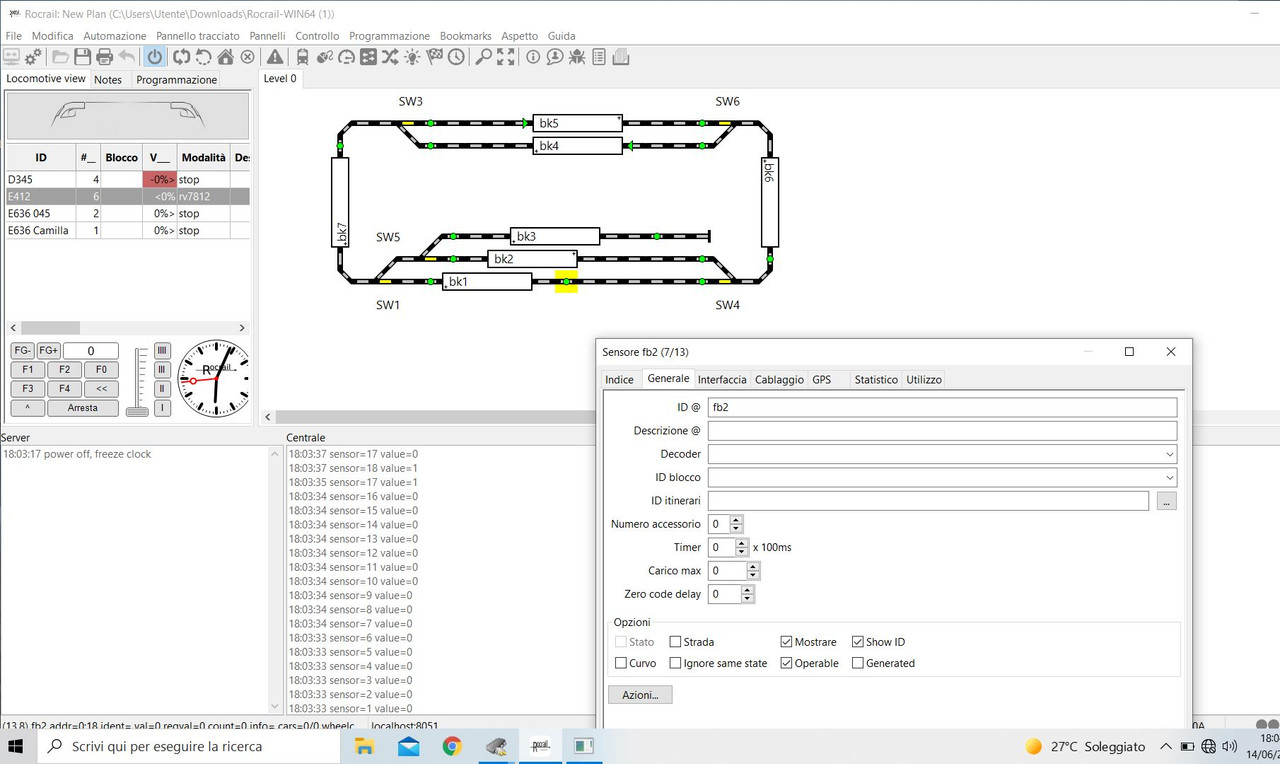Click the speedometer gauge toolbar icon
This screenshot has width=1280, height=764.
pos(347,57)
